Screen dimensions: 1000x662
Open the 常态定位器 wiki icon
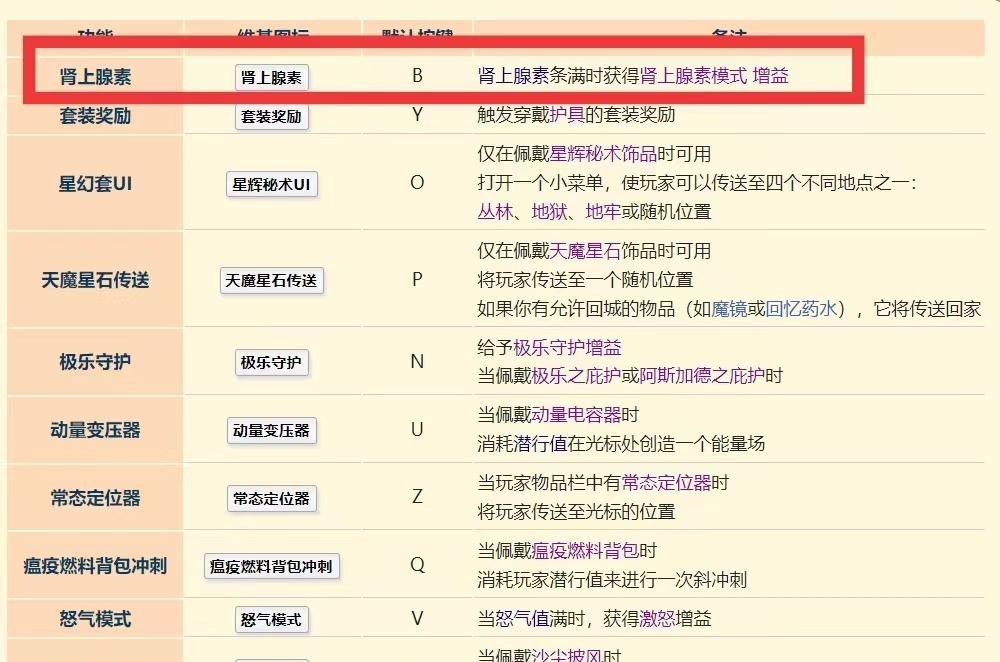pyautogui.click(x=270, y=498)
